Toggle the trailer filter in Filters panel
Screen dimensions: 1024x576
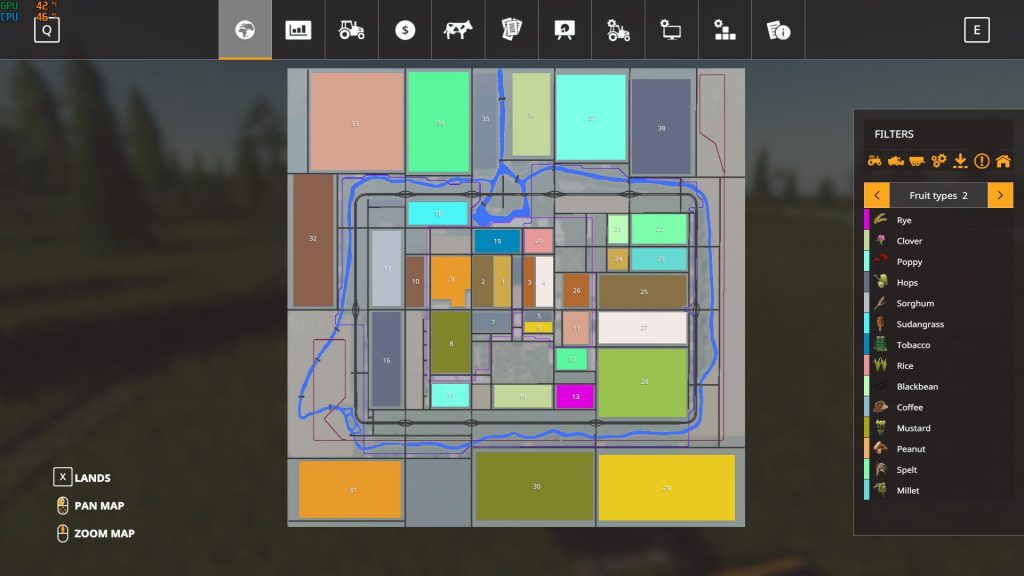[916, 162]
